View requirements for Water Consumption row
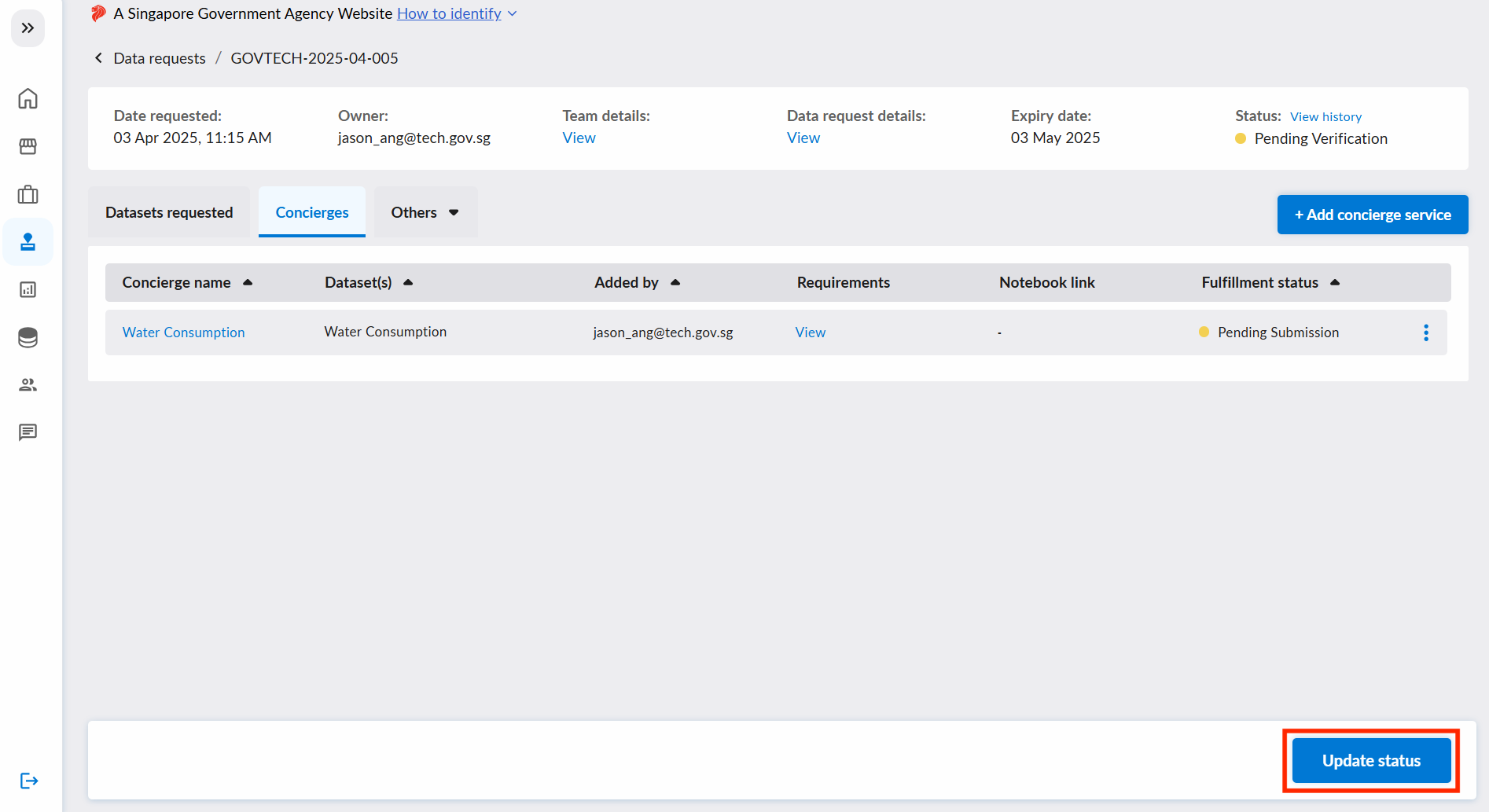The height and width of the screenshot is (812, 1489). coord(811,333)
